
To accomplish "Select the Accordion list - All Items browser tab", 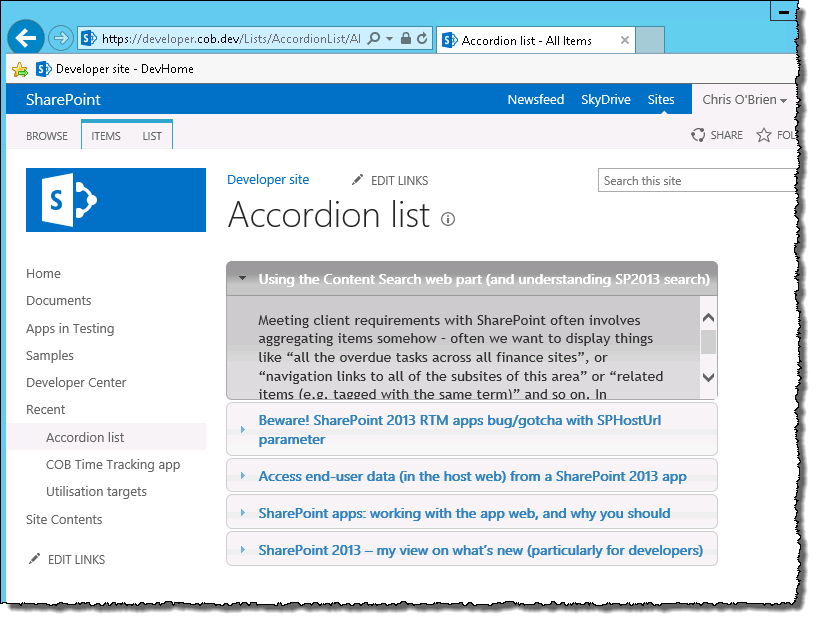I will pyautogui.click(x=536, y=40).
